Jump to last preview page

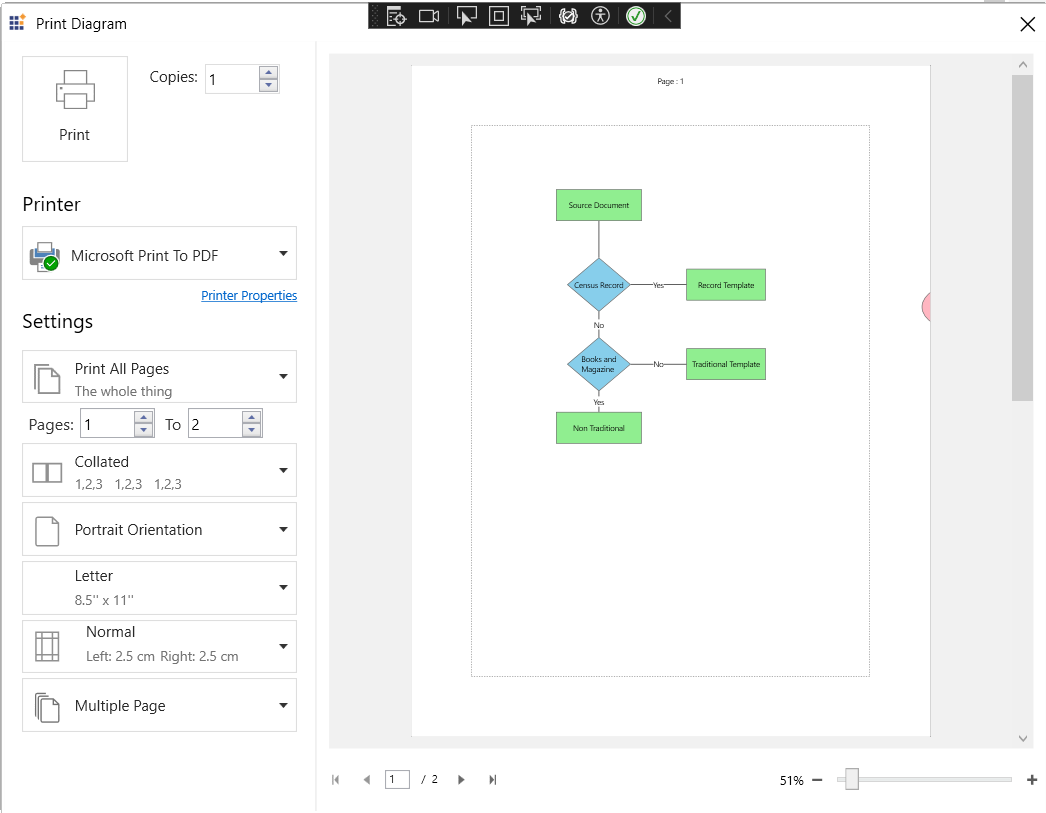coord(492,780)
